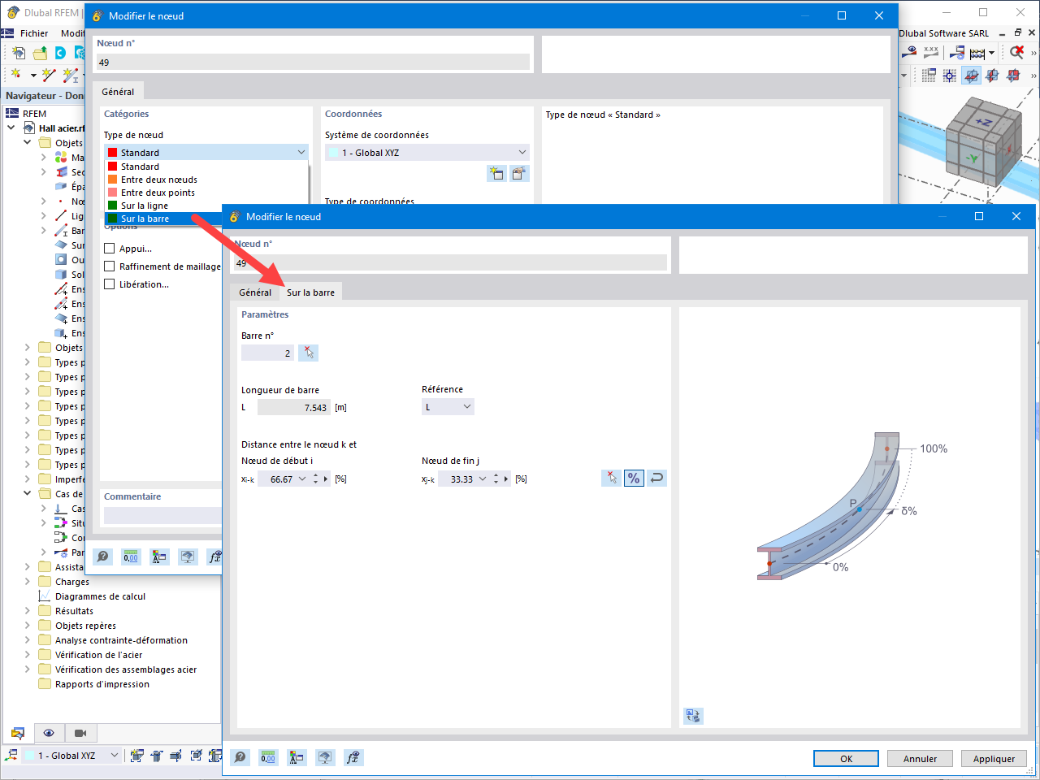This screenshot has height=780, width=1040.
Task: Expand the Résultats folder in navigator
Action: (x=27, y=611)
